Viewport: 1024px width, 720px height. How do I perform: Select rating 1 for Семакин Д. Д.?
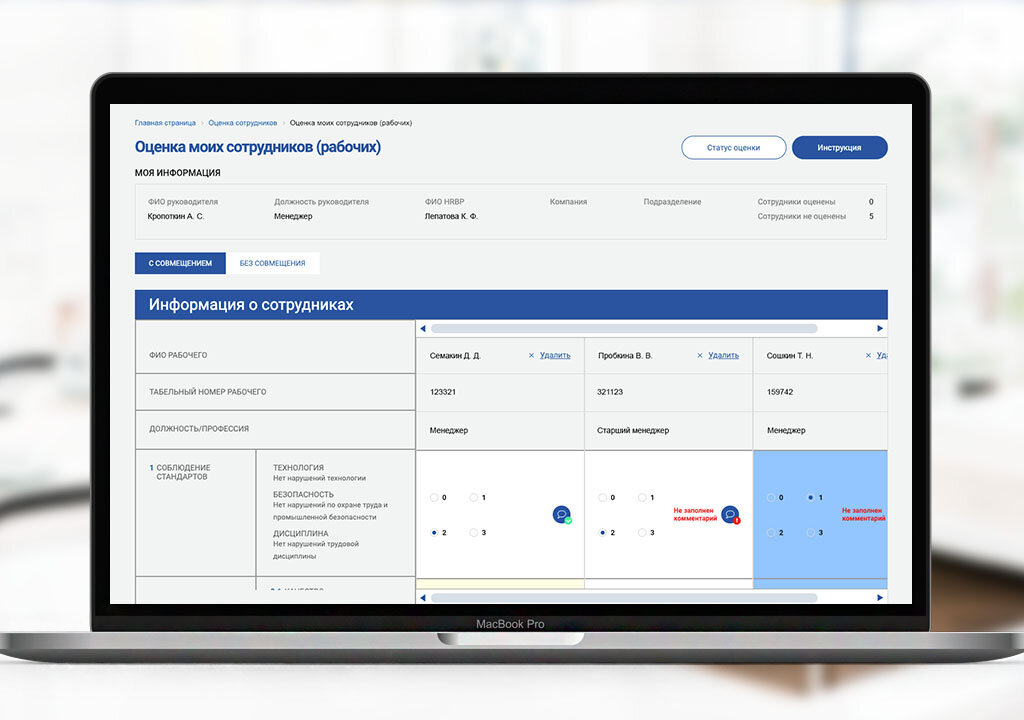tap(473, 498)
